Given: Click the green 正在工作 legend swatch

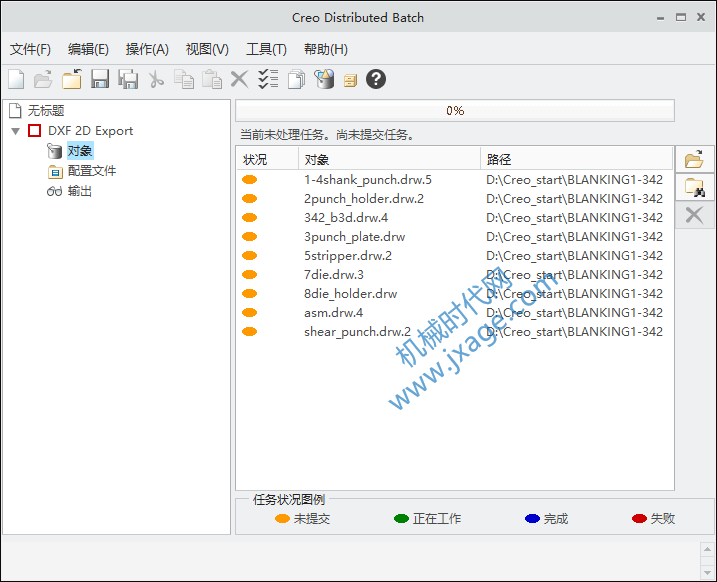Looking at the screenshot, I should coord(401,518).
